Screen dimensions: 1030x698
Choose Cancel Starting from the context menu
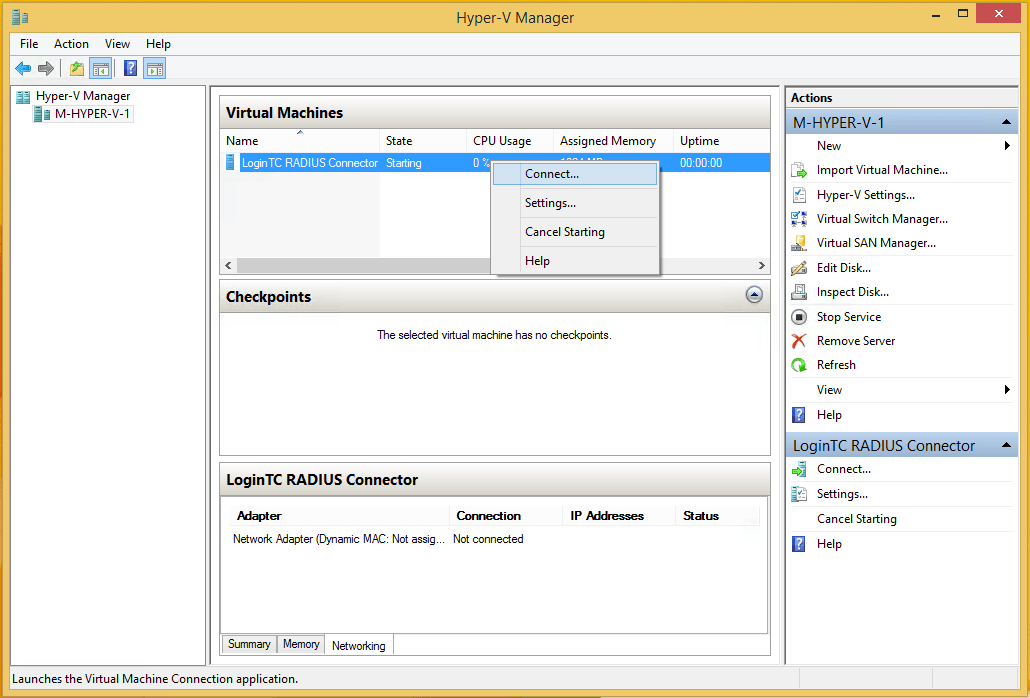pos(575,232)
